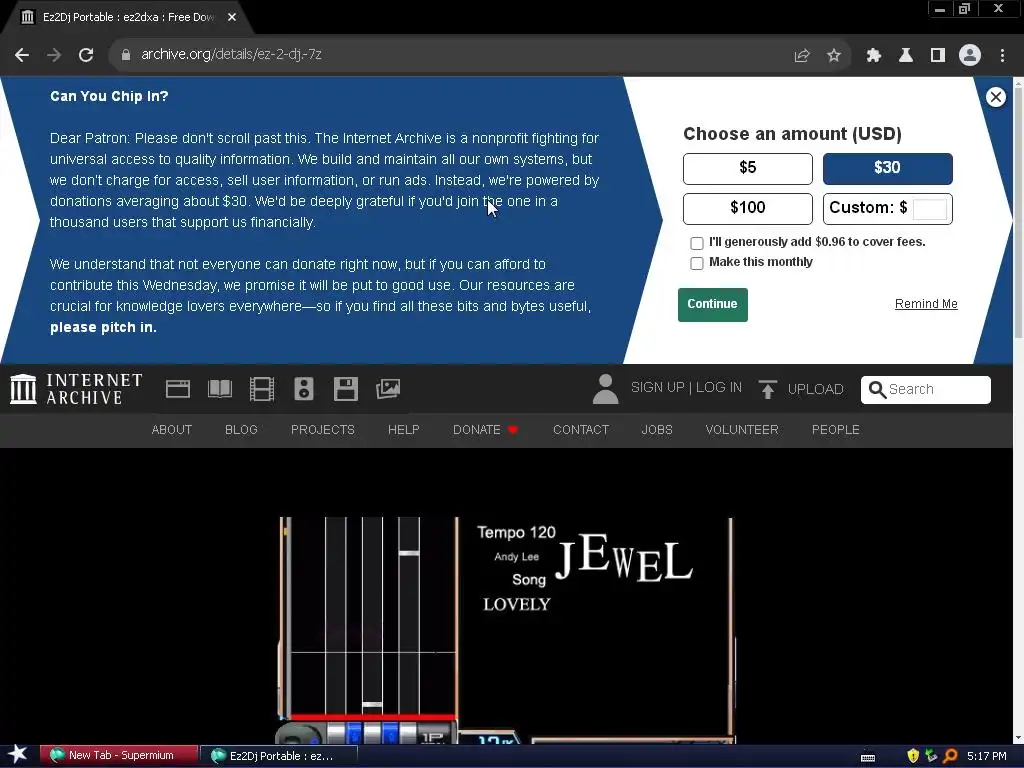Click the green Continue button

(712, 304)
